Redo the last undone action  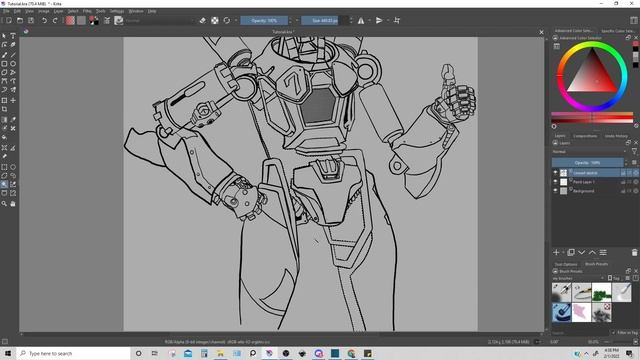point(55,20)
